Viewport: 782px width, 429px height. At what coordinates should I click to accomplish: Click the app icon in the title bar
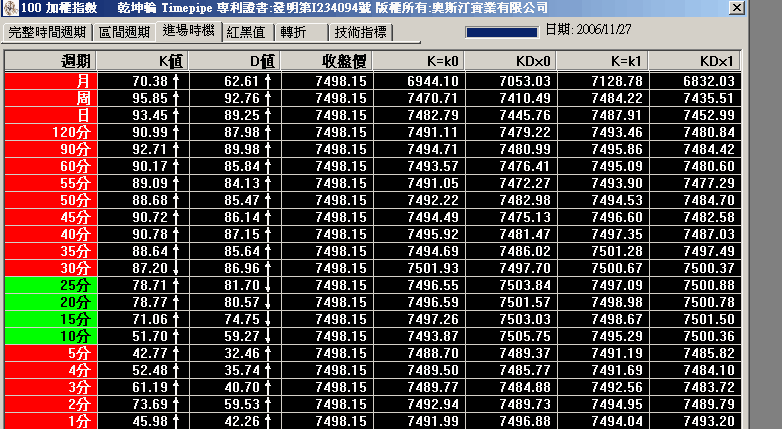tap(9, 8)
